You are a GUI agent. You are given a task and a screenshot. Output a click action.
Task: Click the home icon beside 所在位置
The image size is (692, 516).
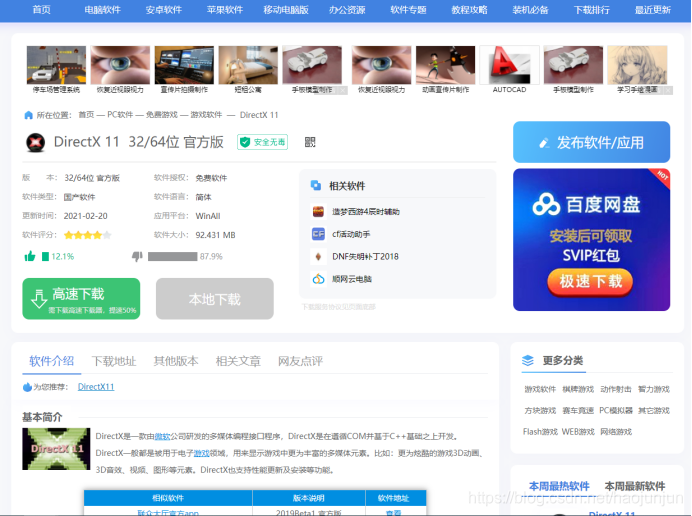28,115
